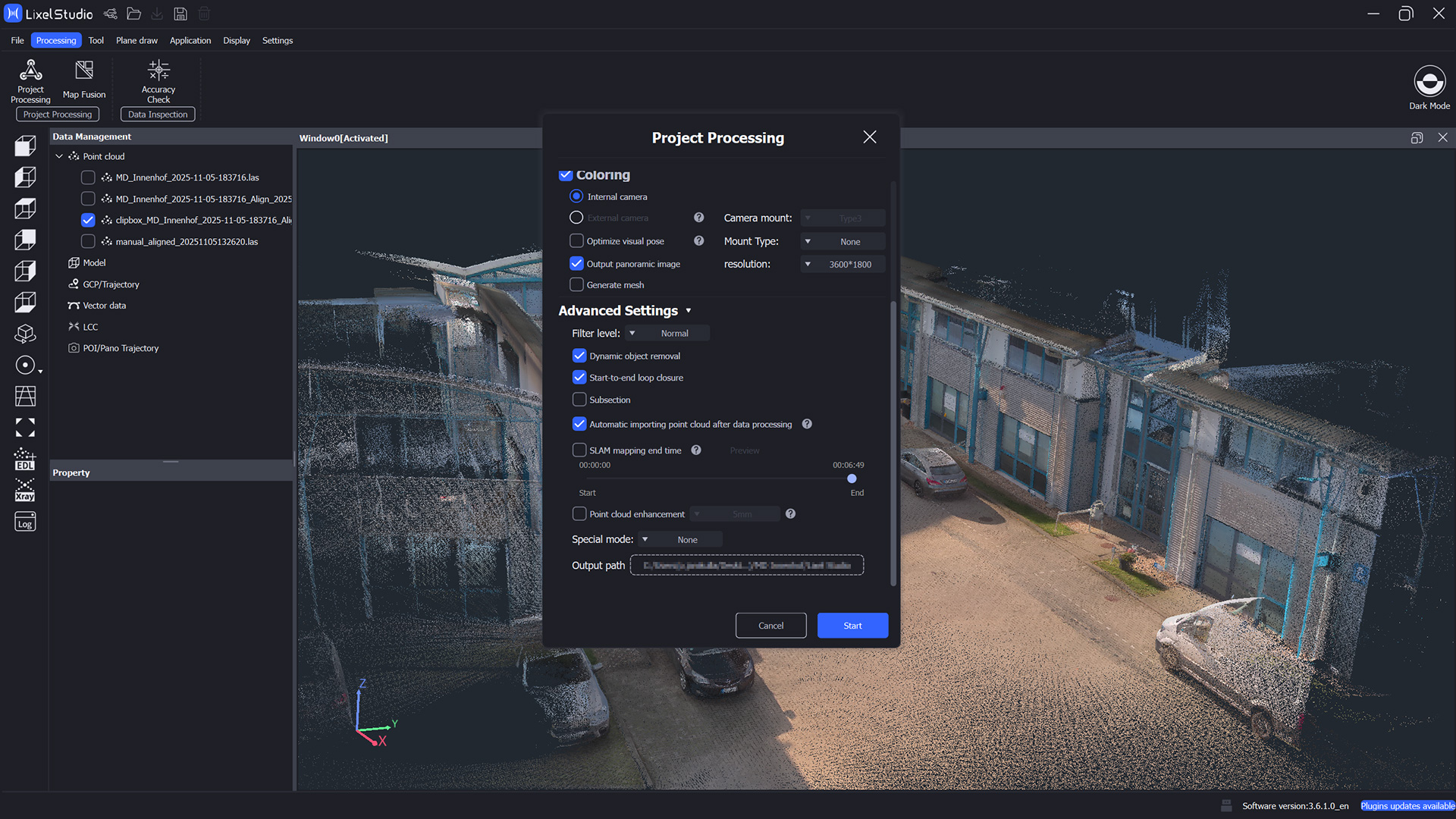The width and height of the screenshot is (1456, 819).
Task: Click the Cancel button
Action: (770, 626)
